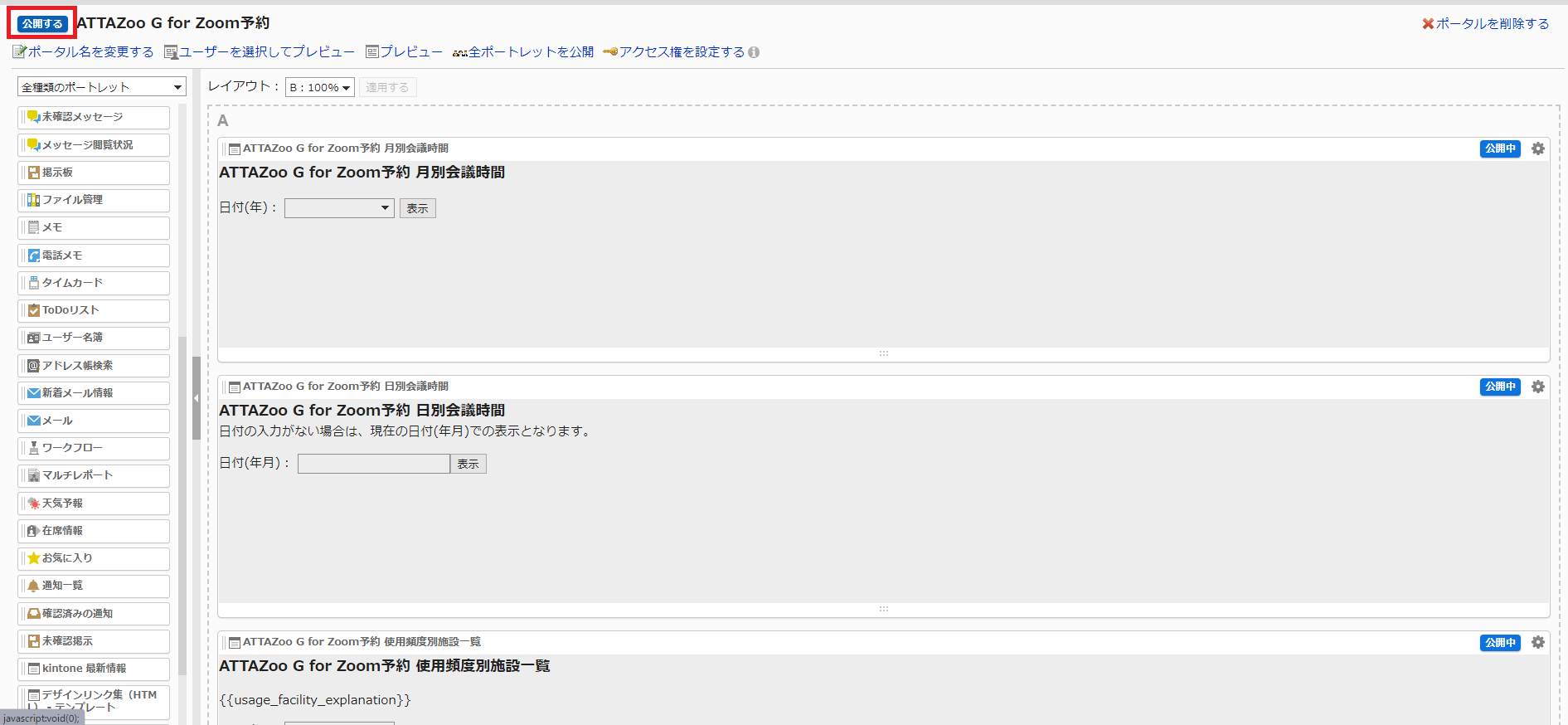Expand the 日付(年) year dropdown
Image resolution: width=1568 pixels, height=725 pixels.
(x=339, y=208)
